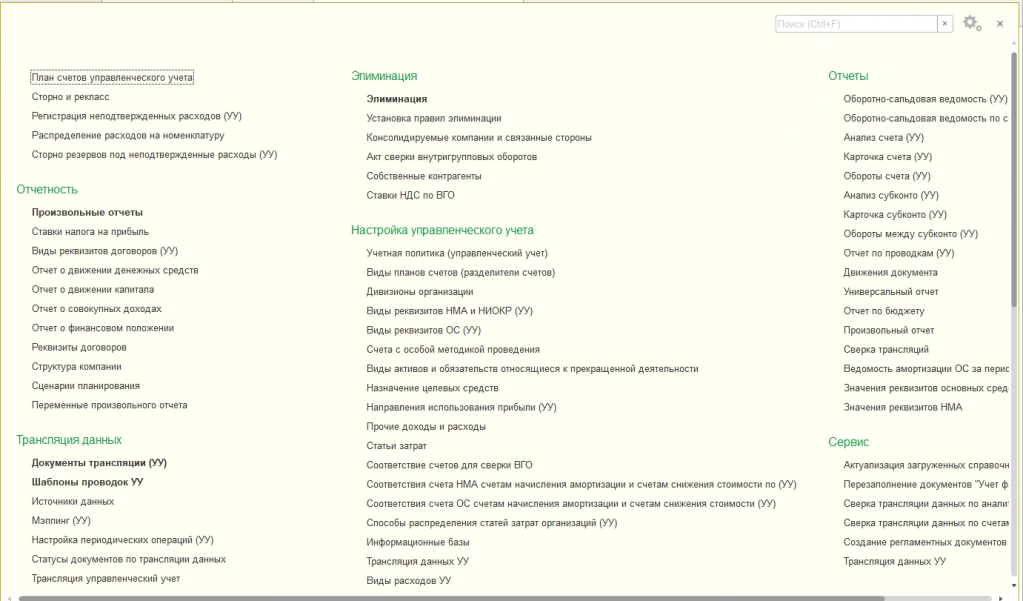
Task: Open Распределение расходов на номенклатуру
Action: point(128,135)
